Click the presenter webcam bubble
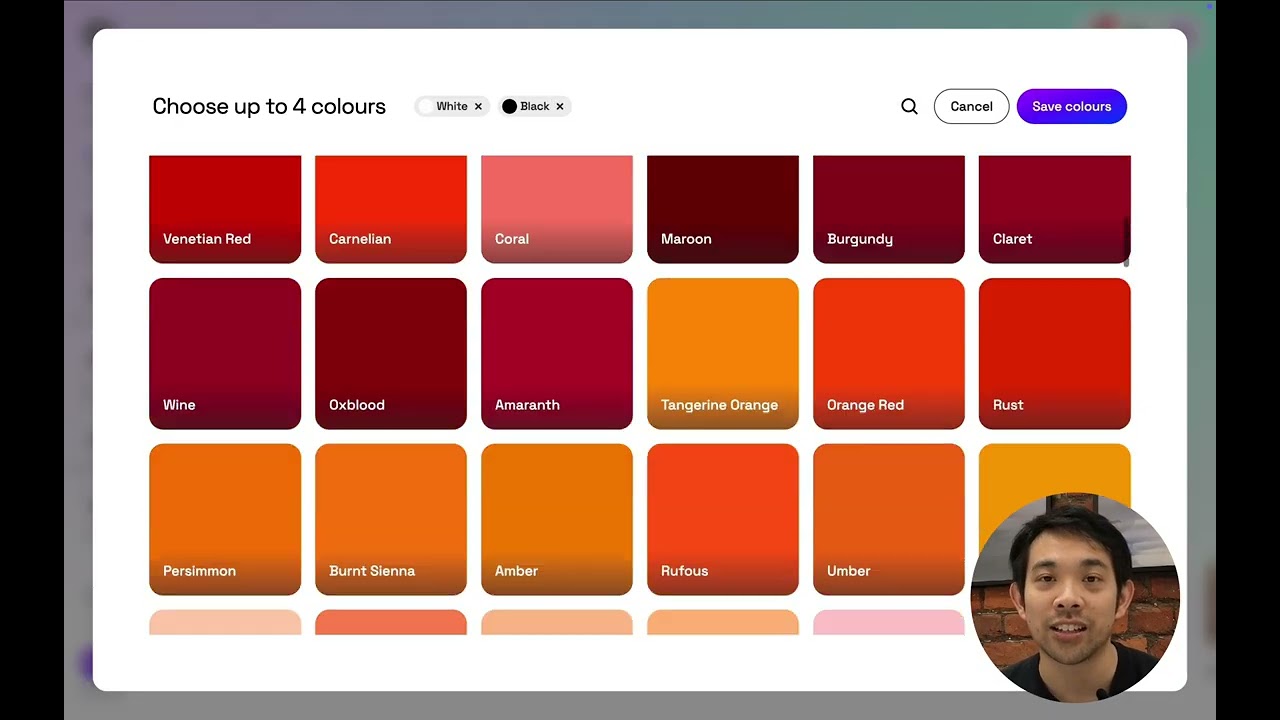Image resolution: width=1280 pixels, height=720 pixels. pyautogui.click(x=1075, y=596)
